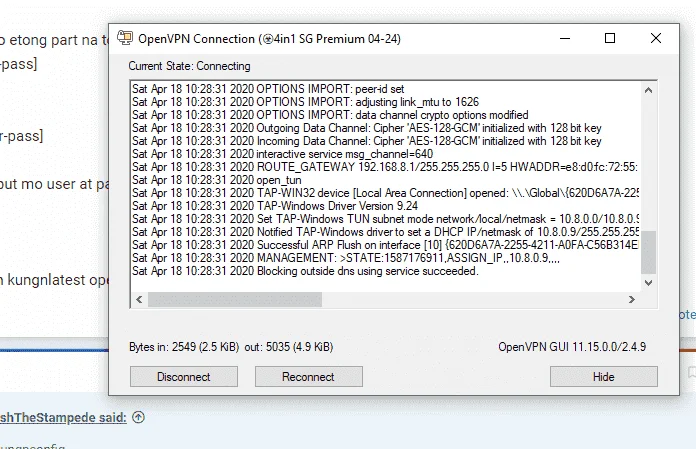Screen dimensions: 696x449
Task: Click the log scroll left arrow
Action: (x=139, y=299)
